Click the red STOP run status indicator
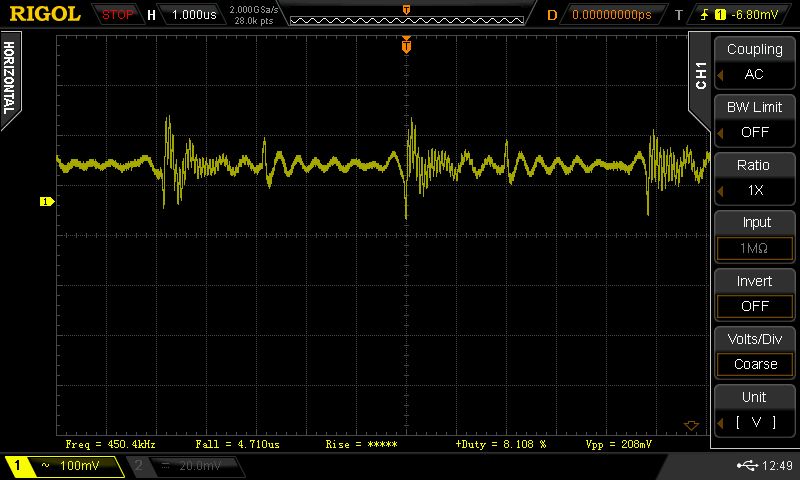 point(117,14)
